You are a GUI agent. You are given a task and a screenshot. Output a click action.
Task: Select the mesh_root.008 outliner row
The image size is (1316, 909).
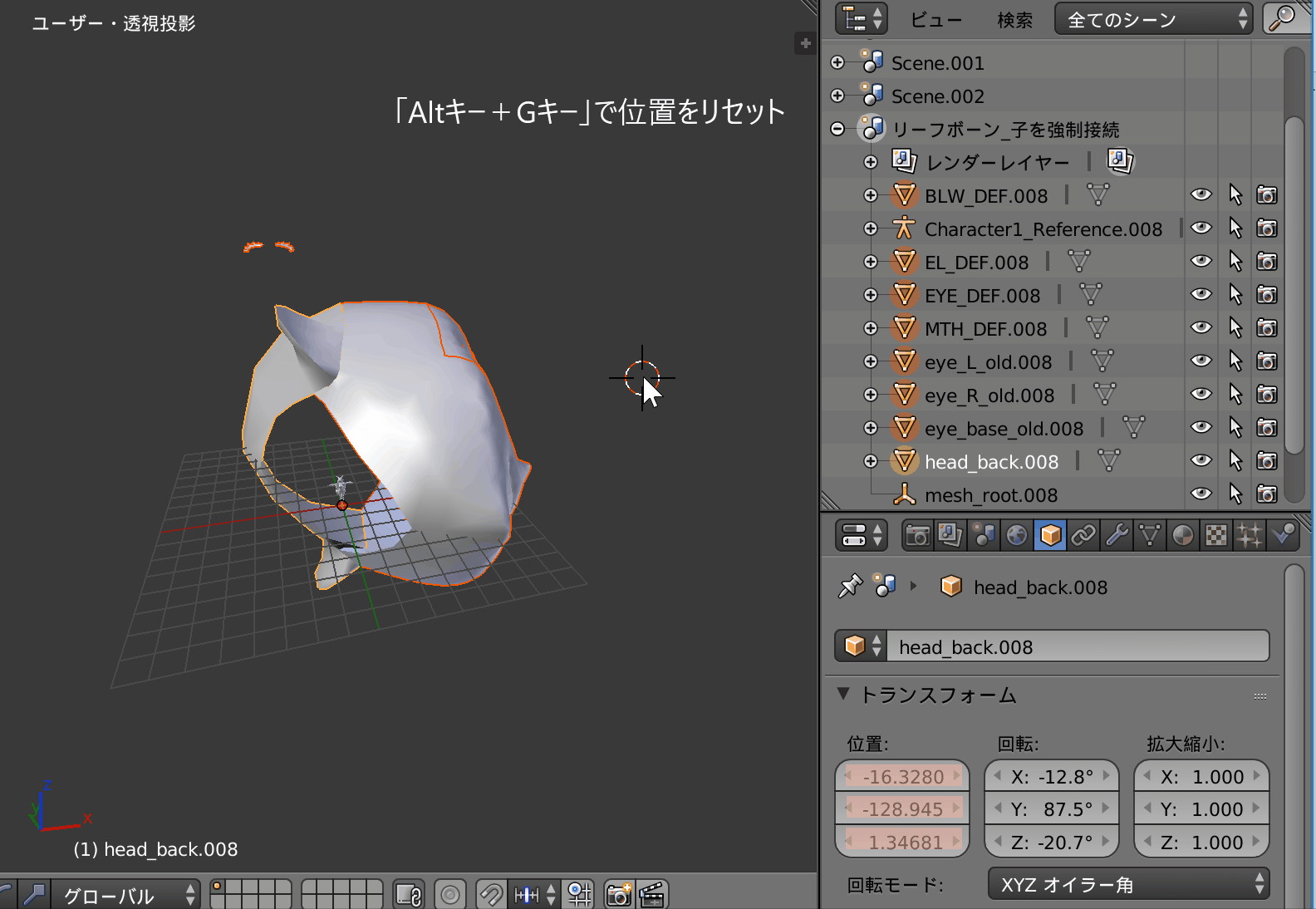(x=991, y=494)
